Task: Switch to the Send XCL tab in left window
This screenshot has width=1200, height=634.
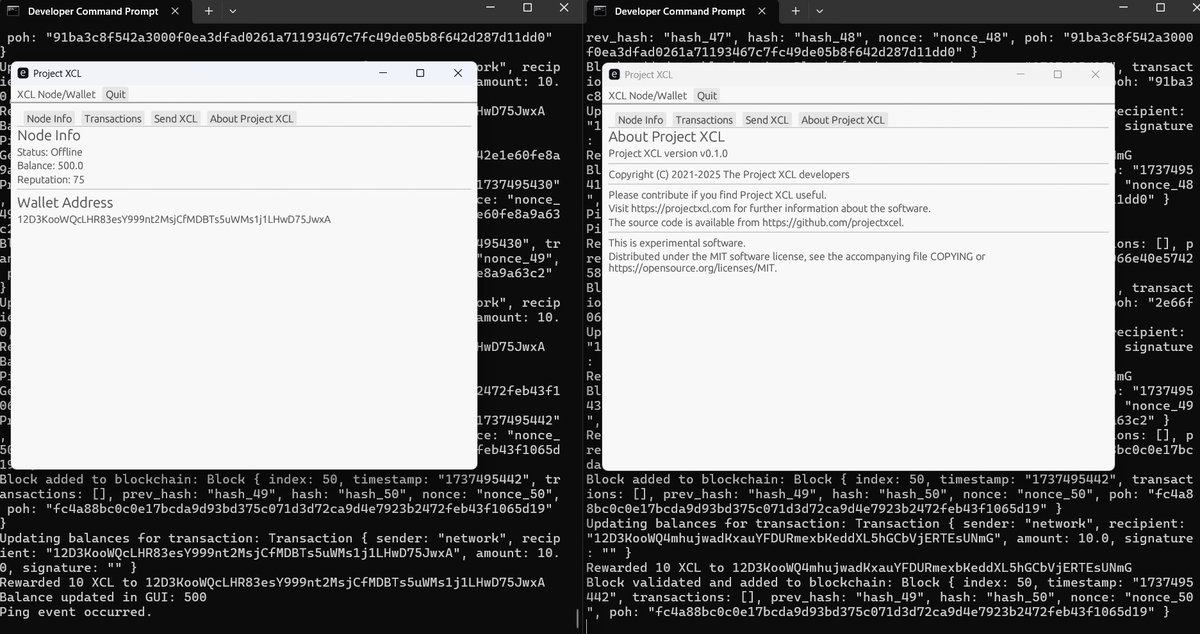Action: (x=175, y=118)
